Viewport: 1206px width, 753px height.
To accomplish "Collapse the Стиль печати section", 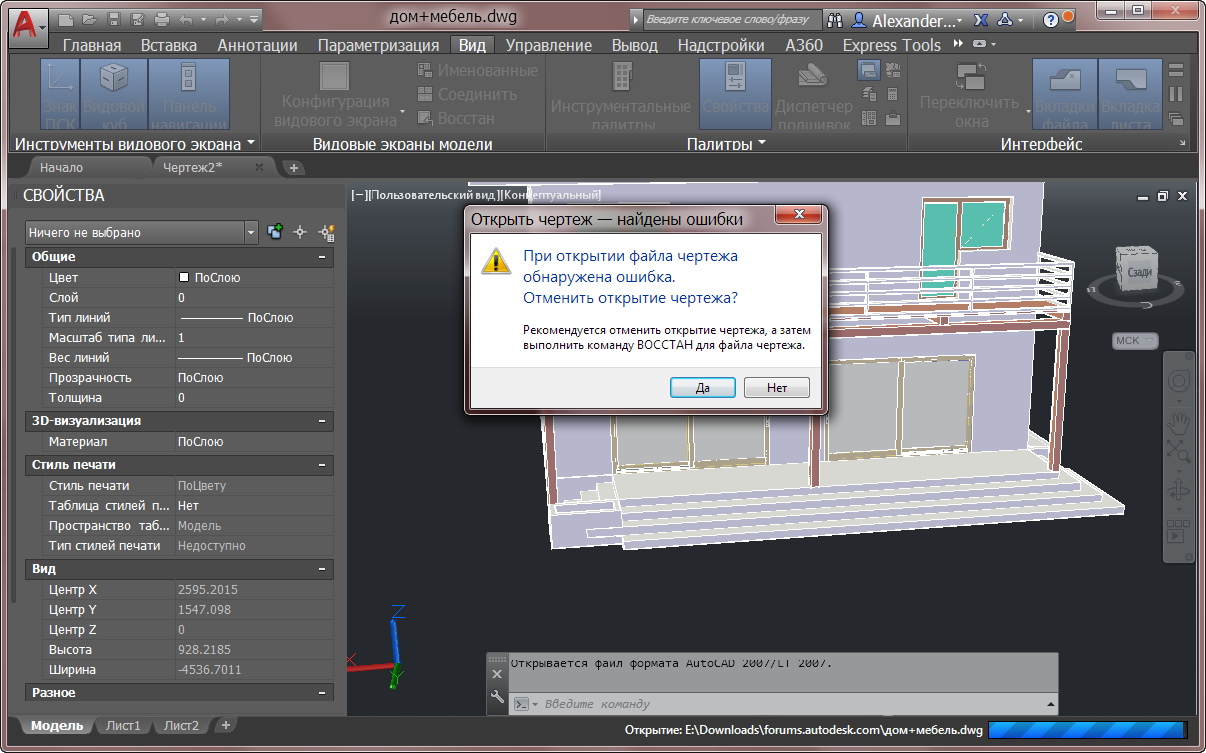I will pos(322,465).
